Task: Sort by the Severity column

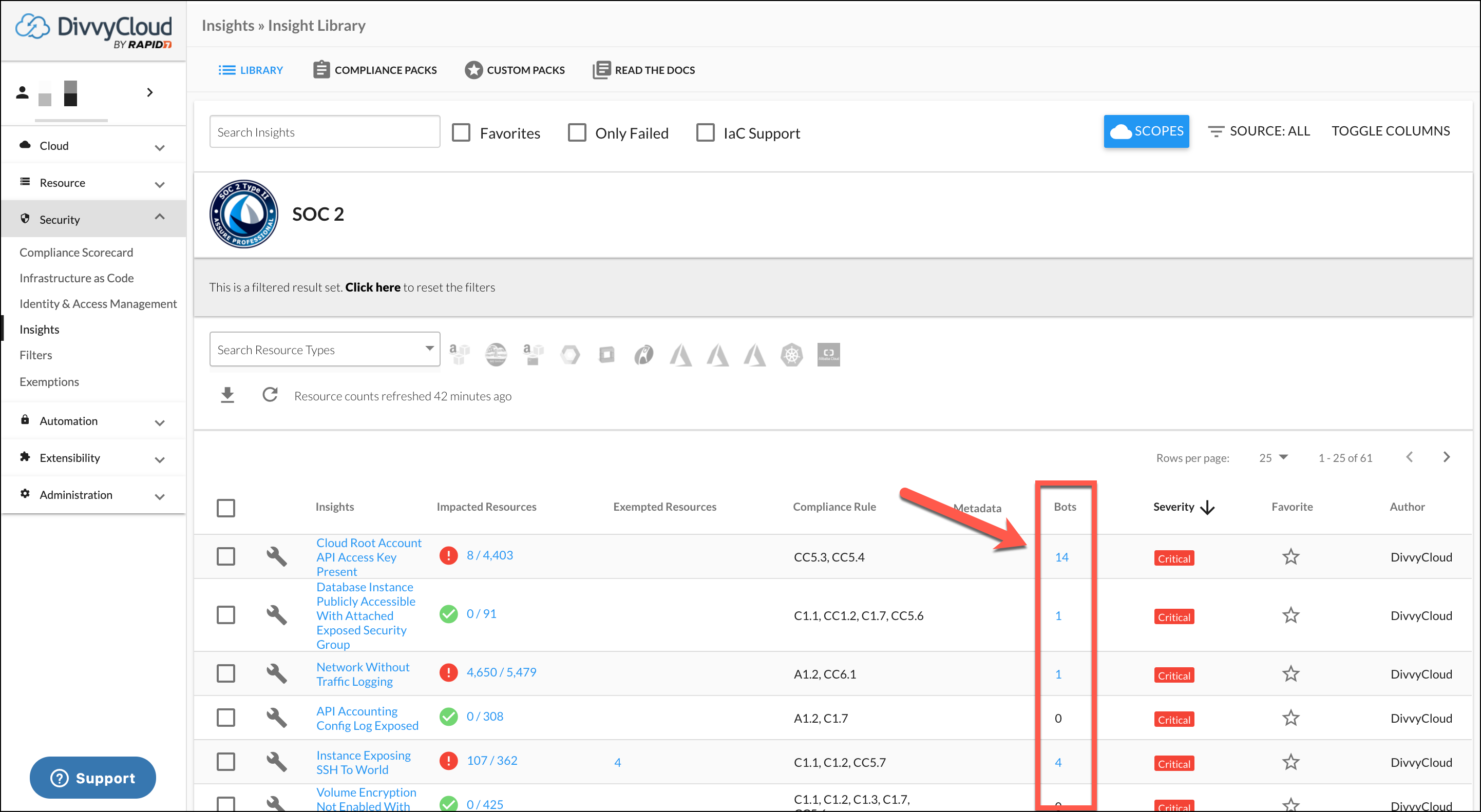Action: [1183, 507]
